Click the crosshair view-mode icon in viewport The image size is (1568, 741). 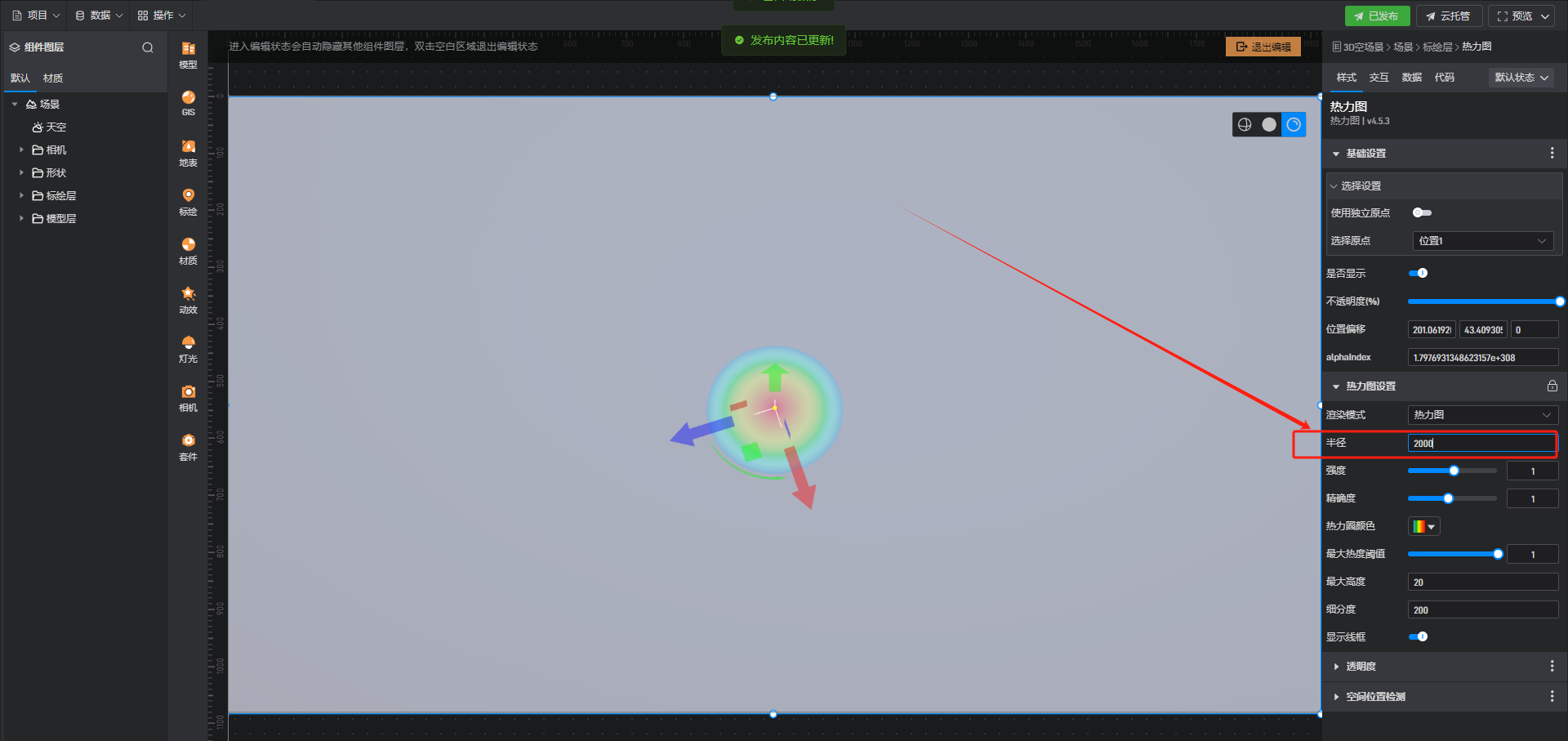[1245, 124]
